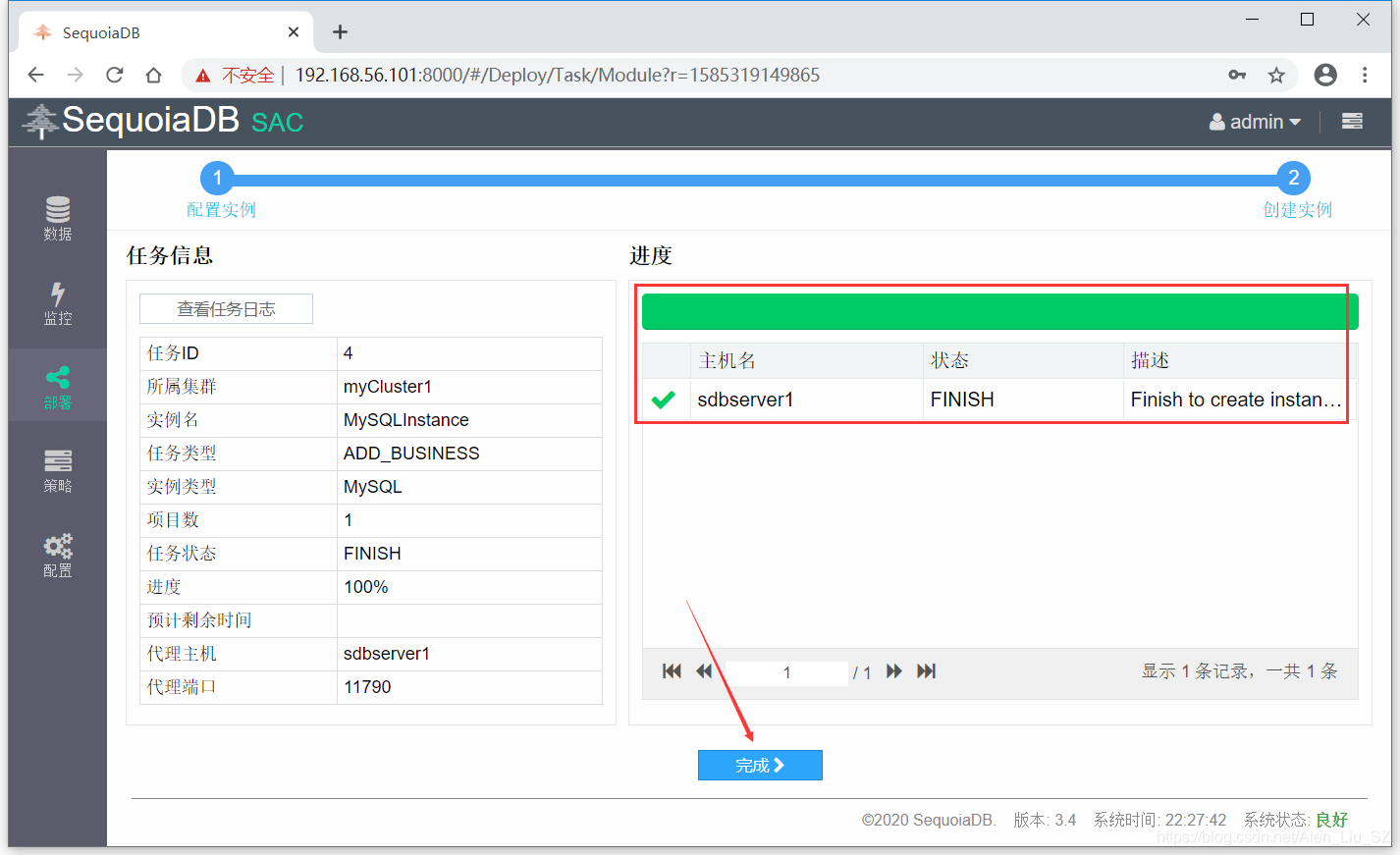
Task: Click the 系统状态 良好 status text
Action: 1331,820
